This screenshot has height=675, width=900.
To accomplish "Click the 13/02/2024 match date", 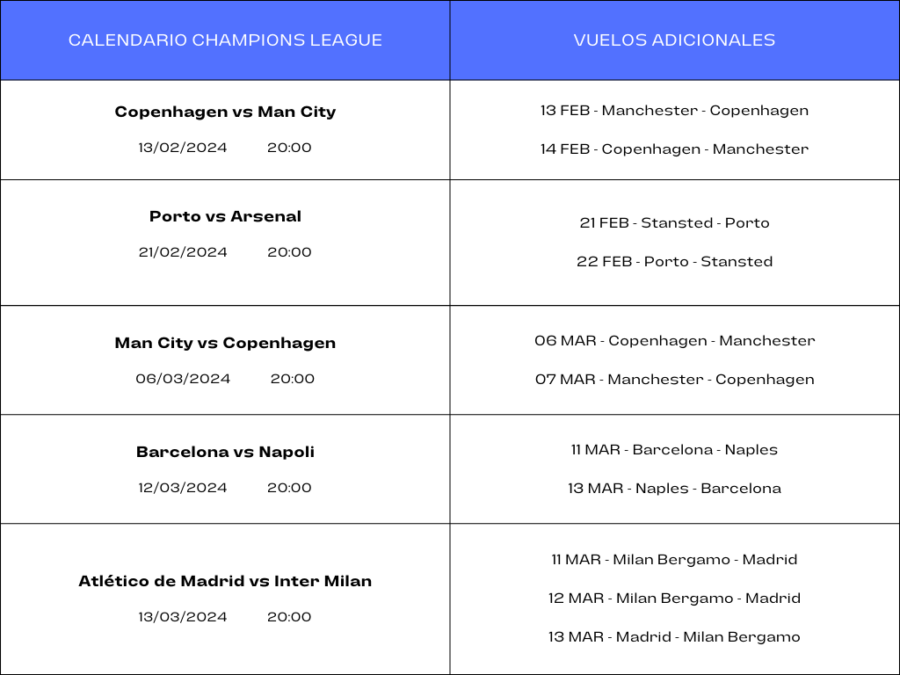I will (183, 147).
